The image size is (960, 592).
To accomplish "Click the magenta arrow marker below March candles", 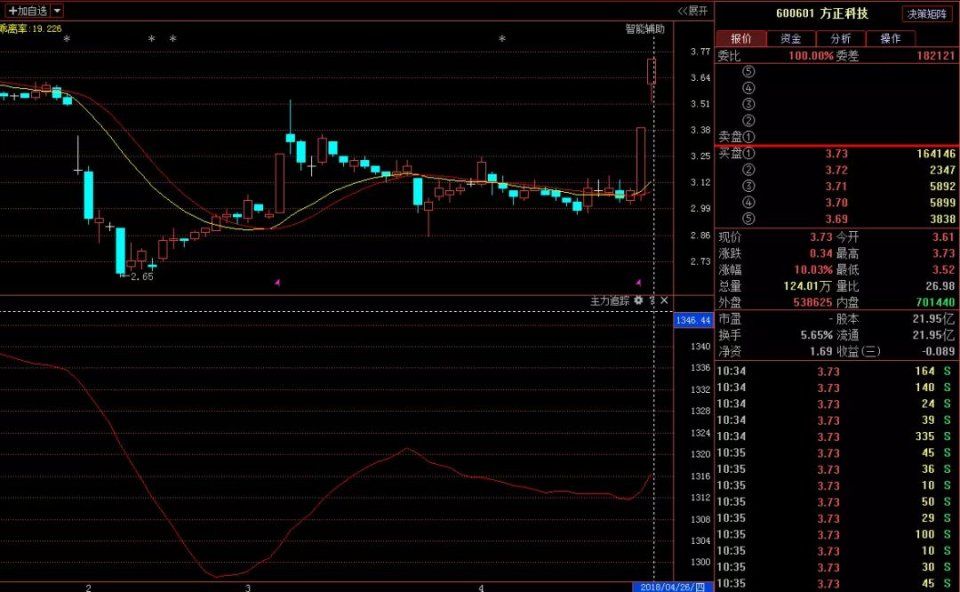I will (277, 283).
